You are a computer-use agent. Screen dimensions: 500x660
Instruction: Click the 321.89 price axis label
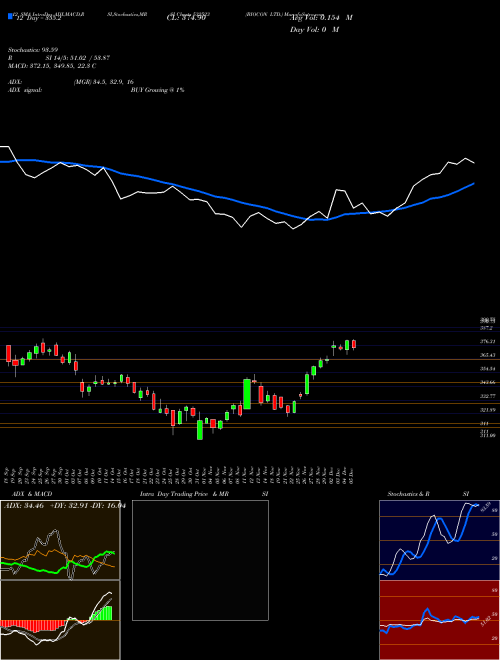point(487,410)
